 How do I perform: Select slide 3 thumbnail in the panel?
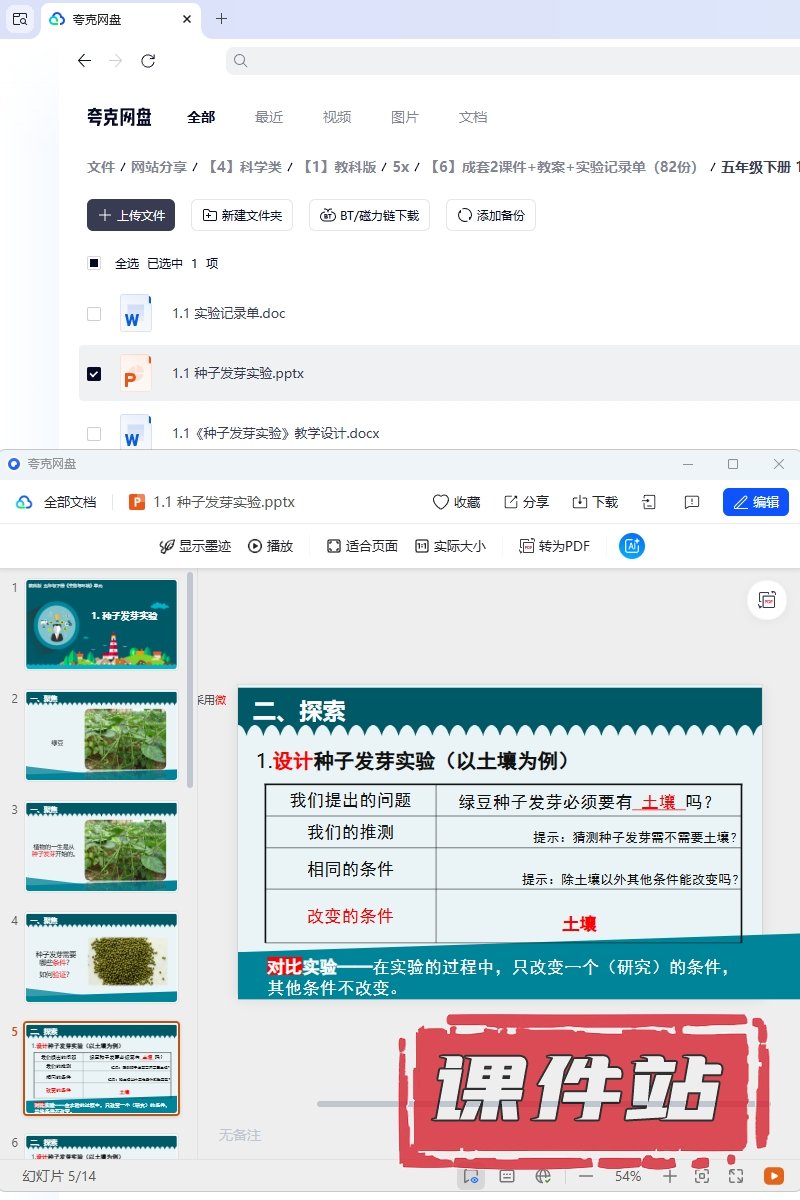[101, 846]
